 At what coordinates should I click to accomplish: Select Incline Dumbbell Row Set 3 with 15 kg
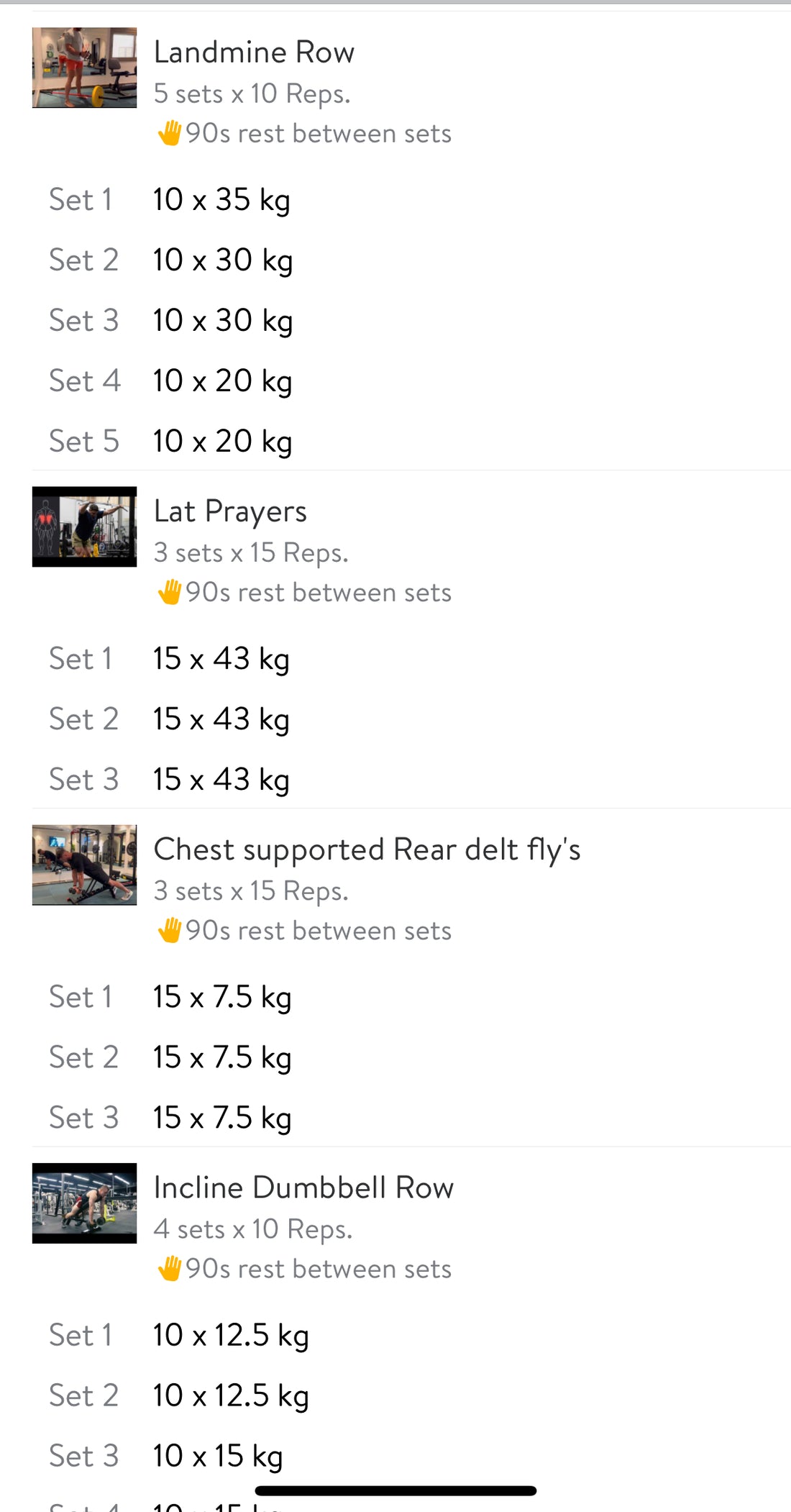[x=217, y=1456]
